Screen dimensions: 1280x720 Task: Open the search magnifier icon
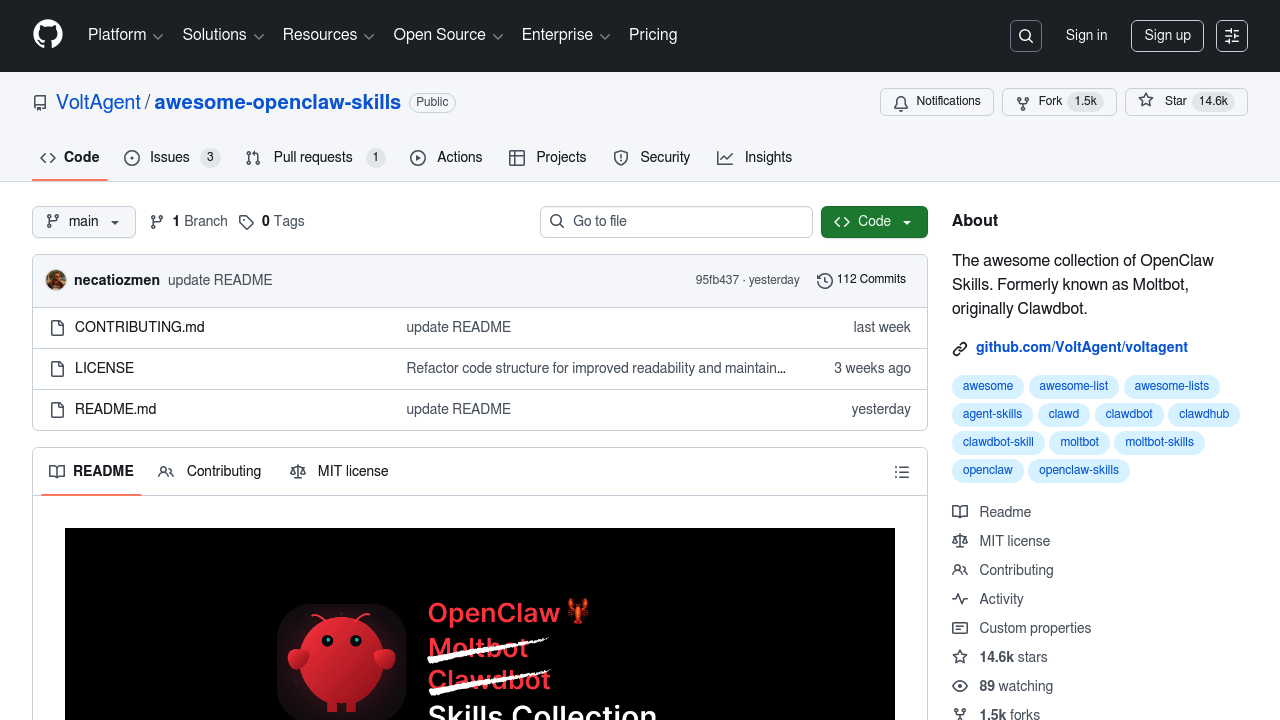click(1026, 36)
